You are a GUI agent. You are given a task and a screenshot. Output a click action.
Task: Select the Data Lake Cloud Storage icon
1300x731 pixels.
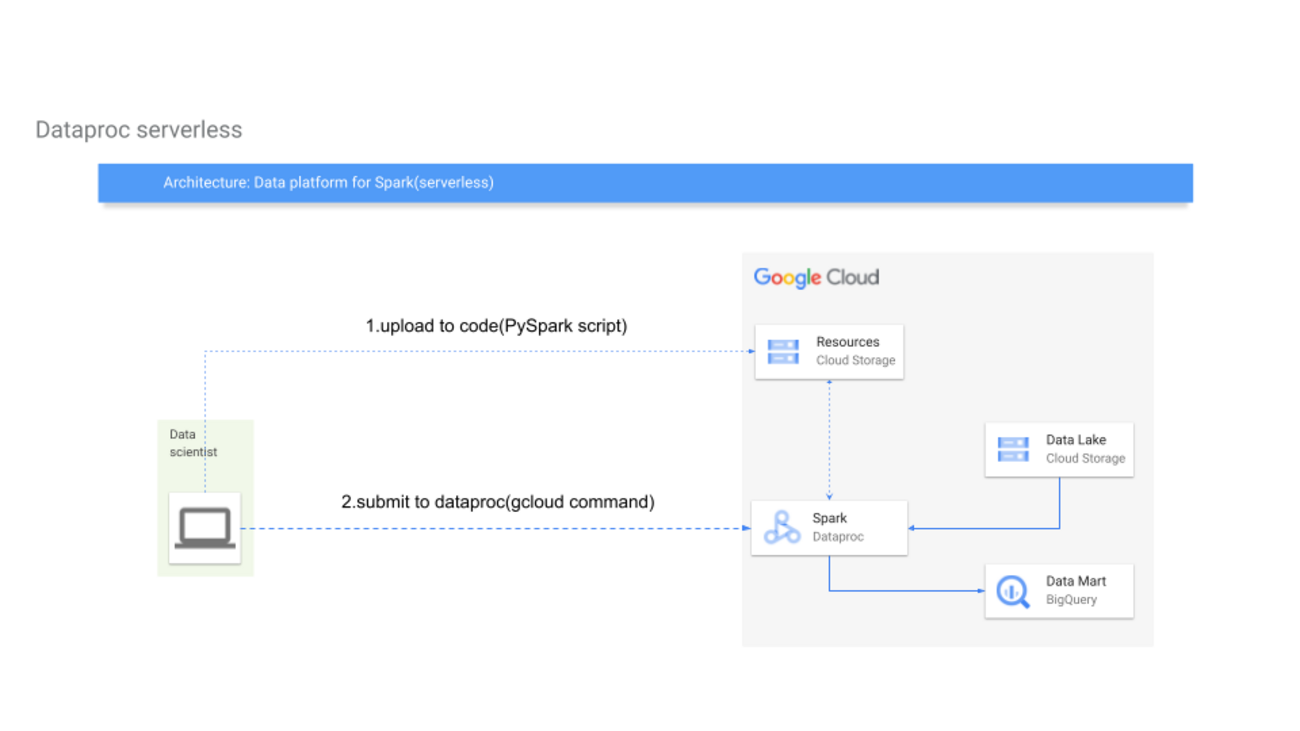pos(1013,449)
